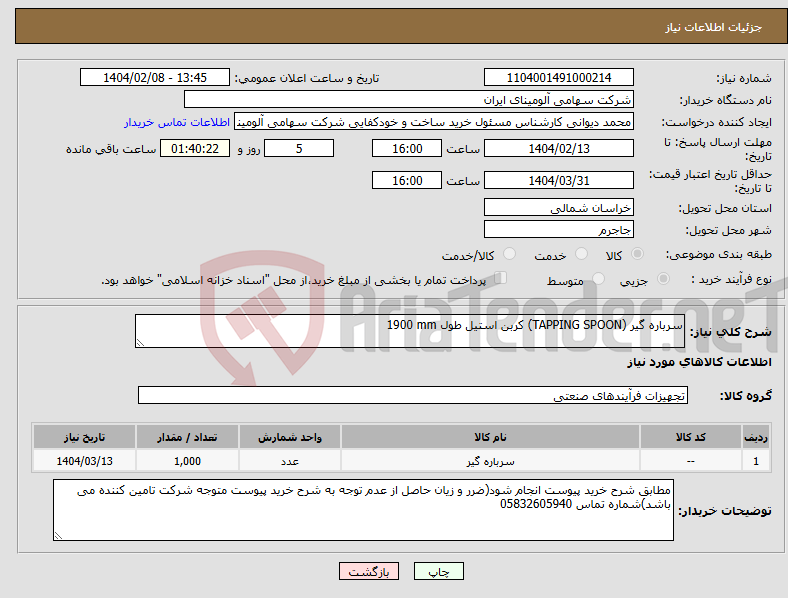Click the بازگشت back button
Viewport: 788px width, 598px height.
[x=369, y=571]
